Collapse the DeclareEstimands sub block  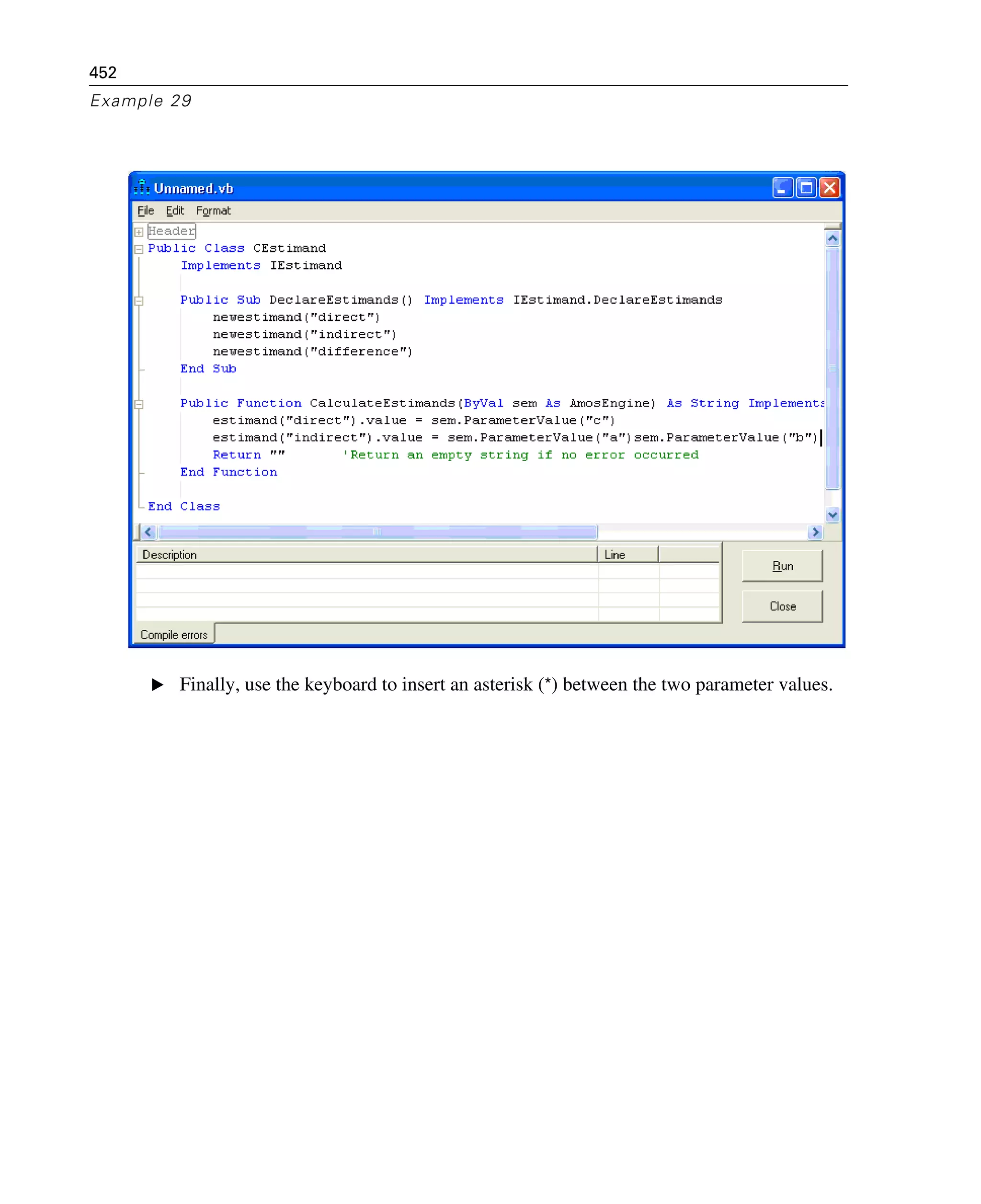[x=138, y=301]
